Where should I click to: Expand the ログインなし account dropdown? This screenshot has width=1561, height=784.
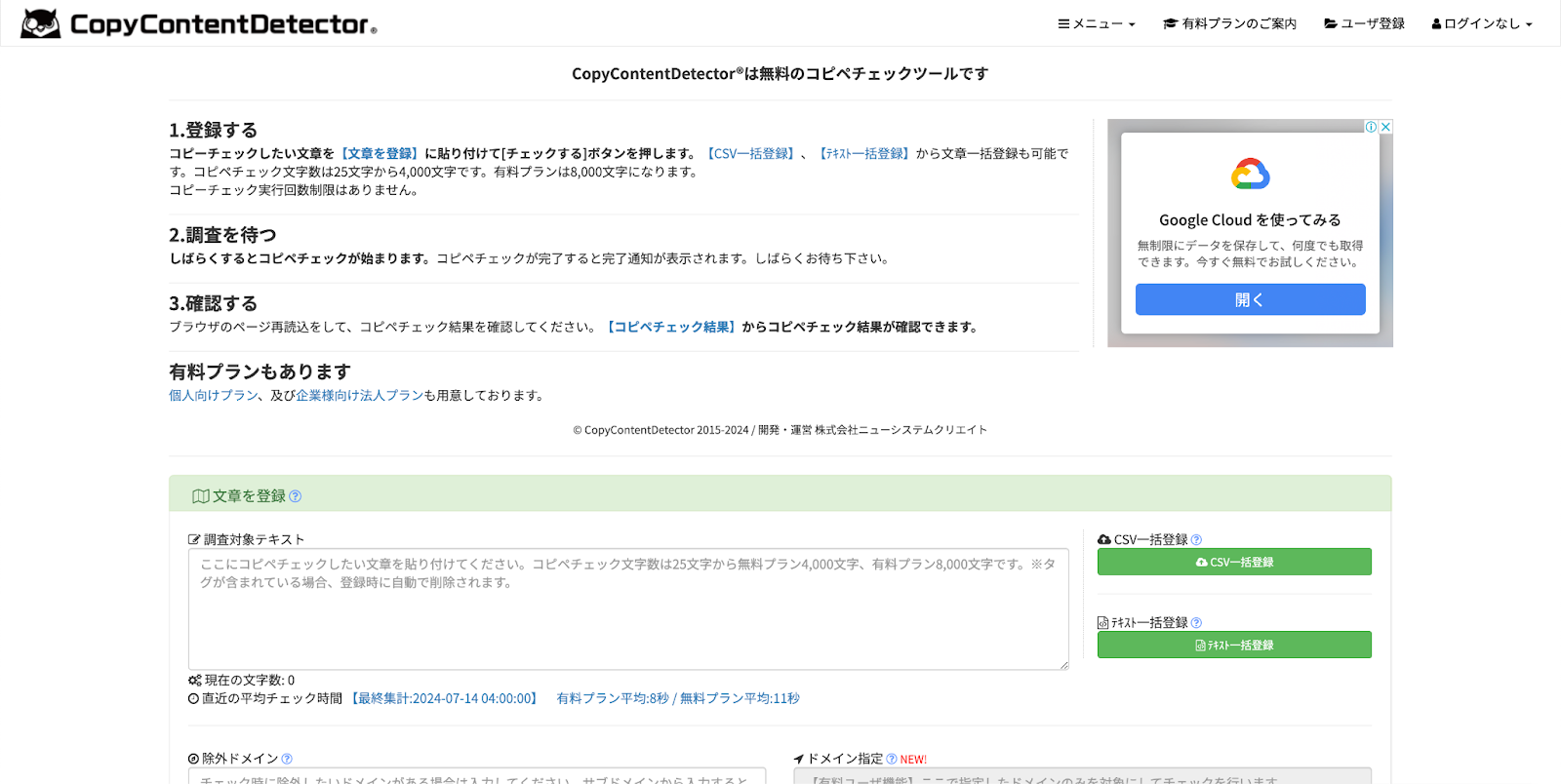point(1482,23)
